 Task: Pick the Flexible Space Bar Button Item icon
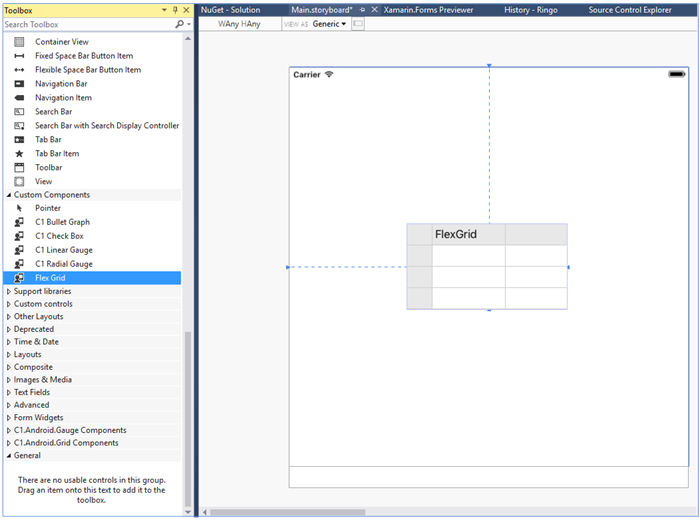pos(19,70)
